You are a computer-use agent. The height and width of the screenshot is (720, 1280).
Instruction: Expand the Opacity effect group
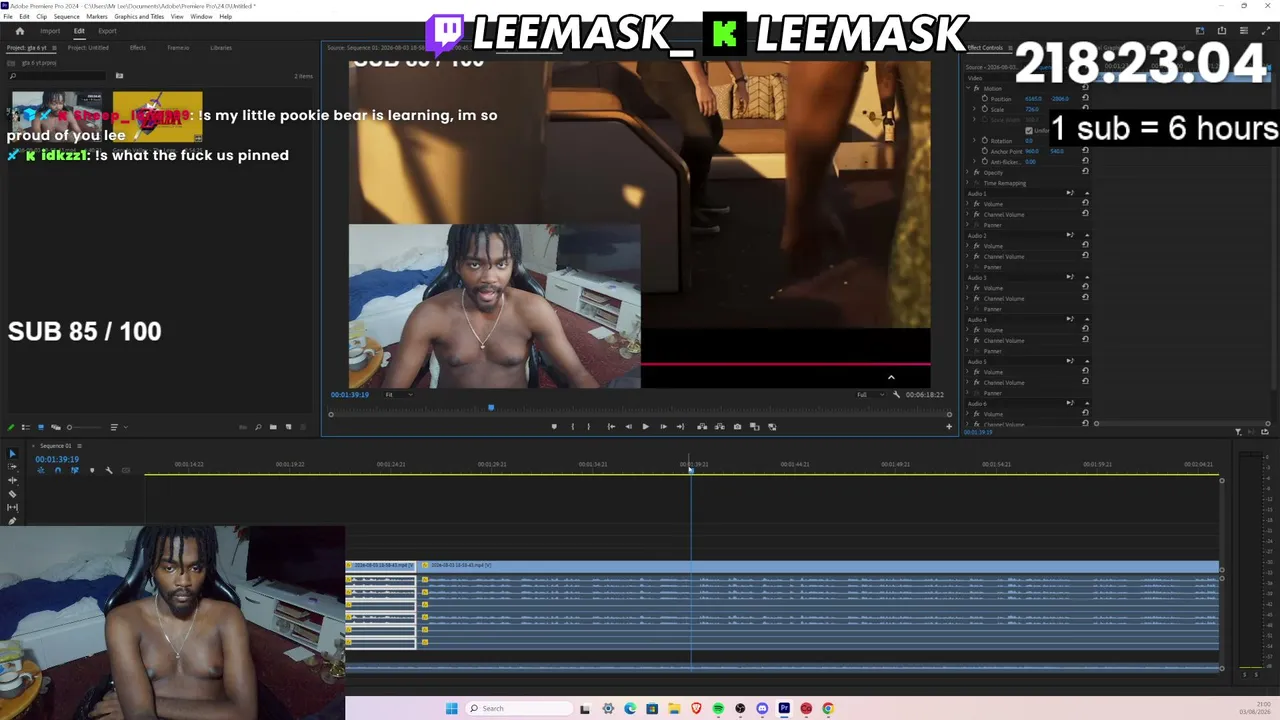(x=968, y=172)
